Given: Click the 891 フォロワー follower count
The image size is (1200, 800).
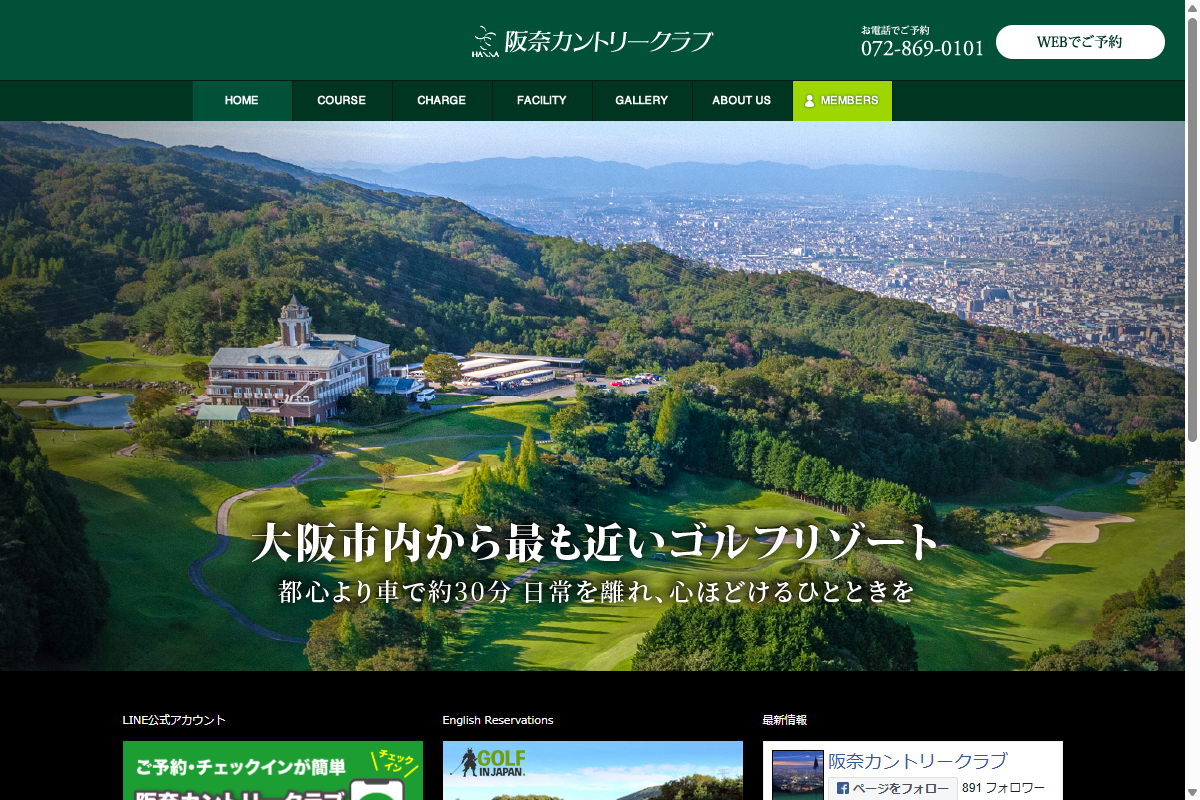Looking at the screenshot, I should click(1003, 788).
